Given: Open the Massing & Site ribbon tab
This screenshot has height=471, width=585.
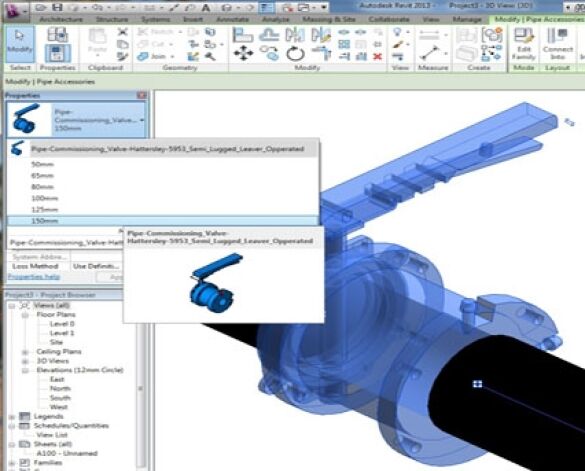Looking at the screenshot, I should click(x=329, y=19).
